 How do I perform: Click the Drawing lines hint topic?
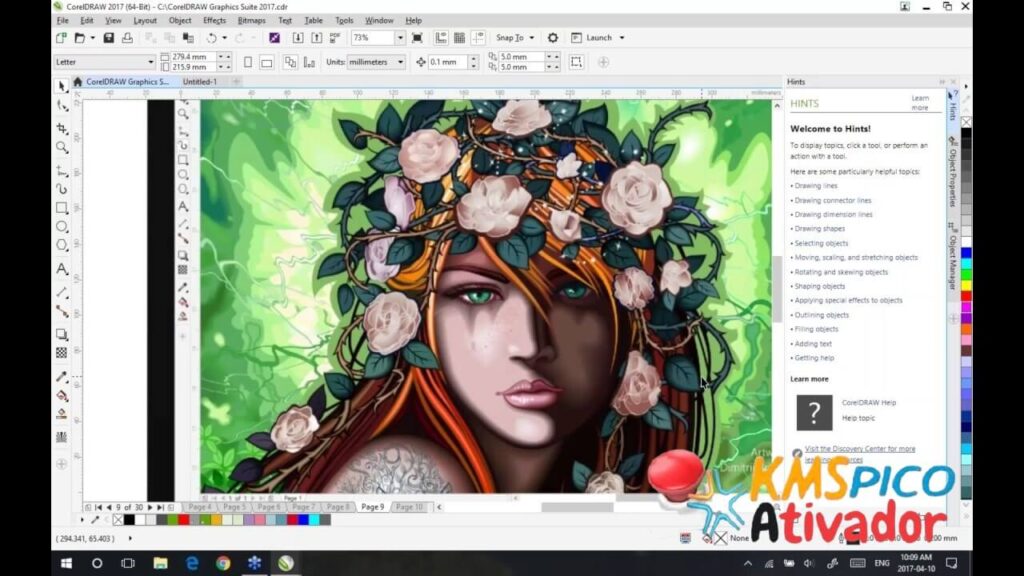coord(816,186)
